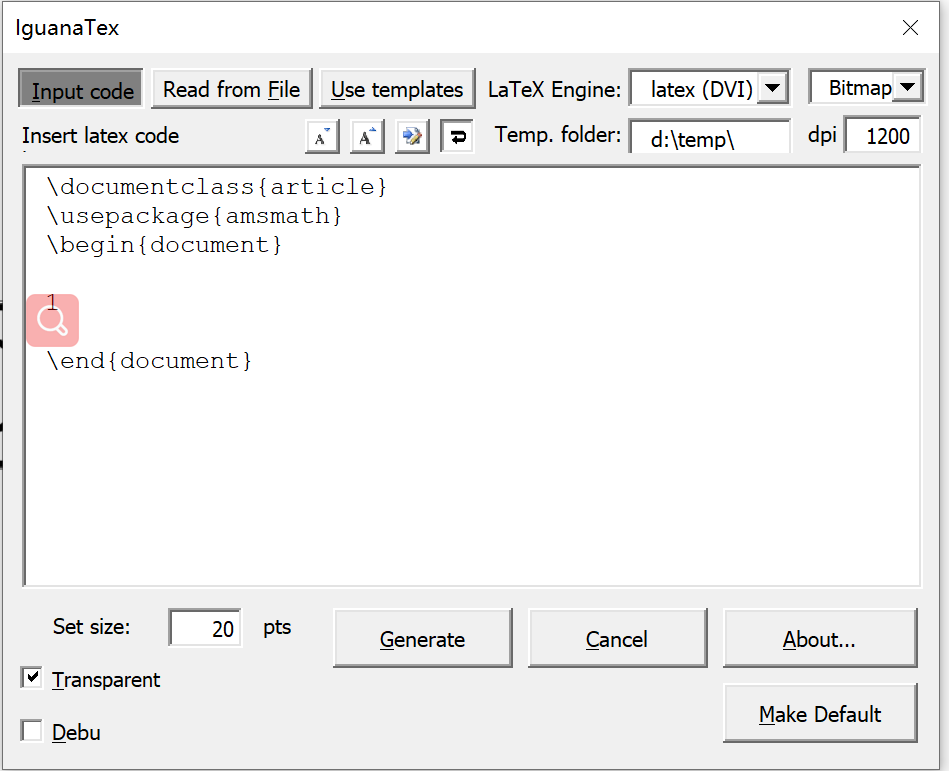949x771 pixels.
Task: Click the \usepackage{amsmath} line
Action: pos(194,215)
